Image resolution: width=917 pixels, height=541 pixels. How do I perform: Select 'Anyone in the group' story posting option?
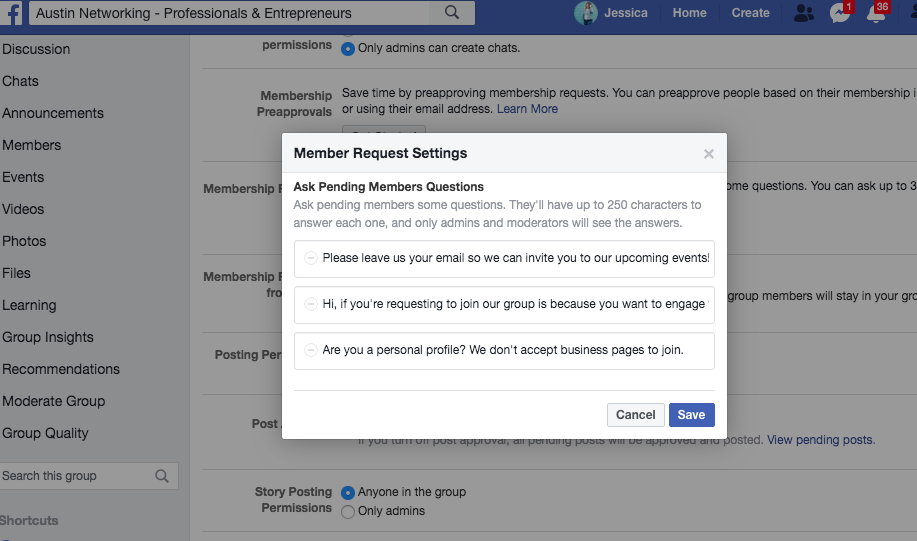pyautogui.click(x=348, y=492)
